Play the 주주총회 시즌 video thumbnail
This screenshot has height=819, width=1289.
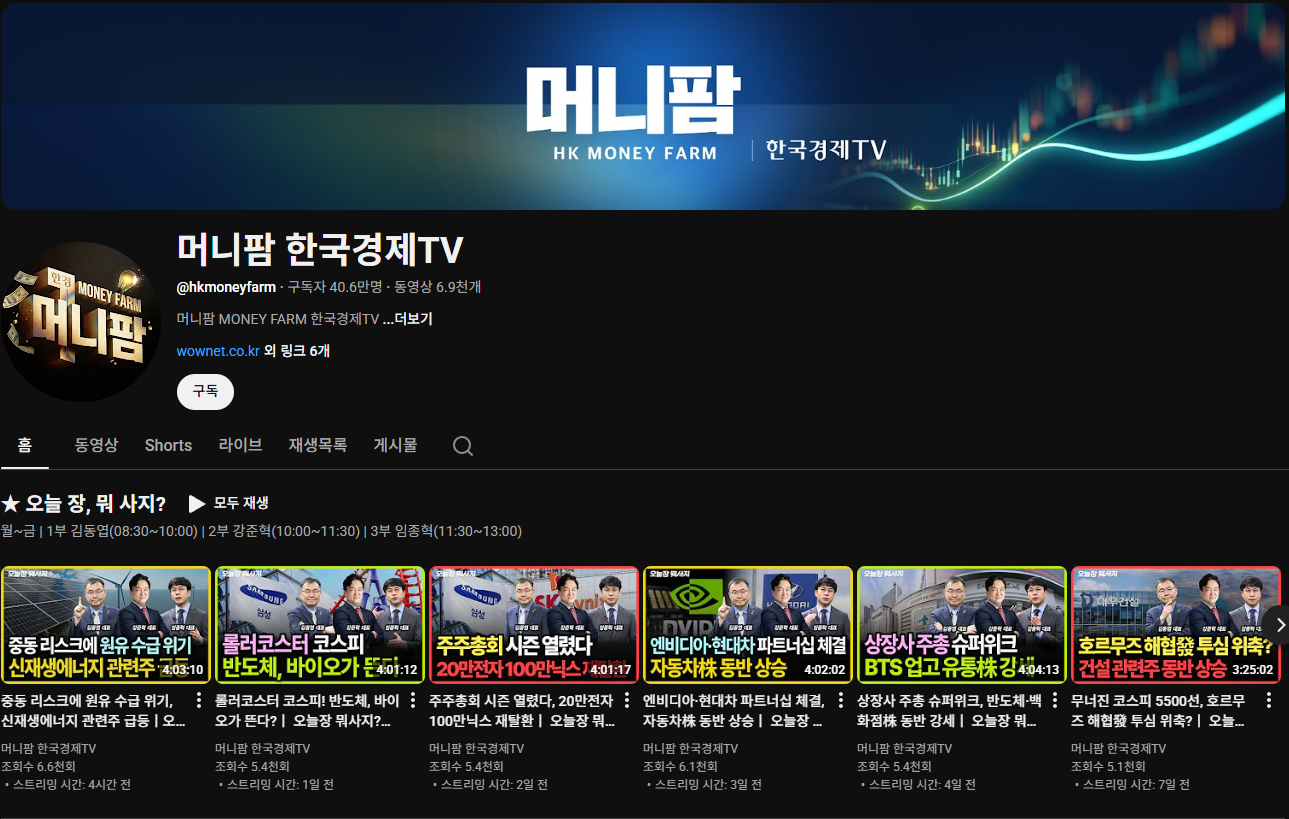click(534, 624)
